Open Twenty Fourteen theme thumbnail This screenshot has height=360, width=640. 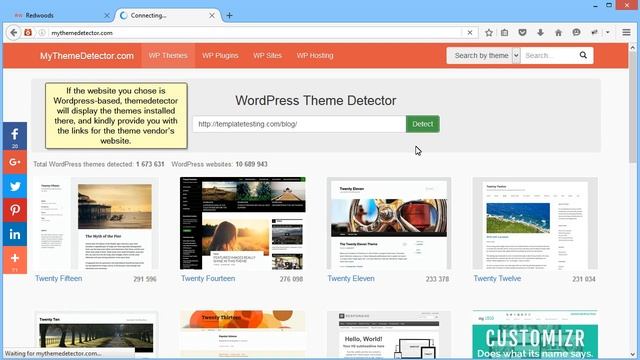pyautogui.click(x=242, y=223)
